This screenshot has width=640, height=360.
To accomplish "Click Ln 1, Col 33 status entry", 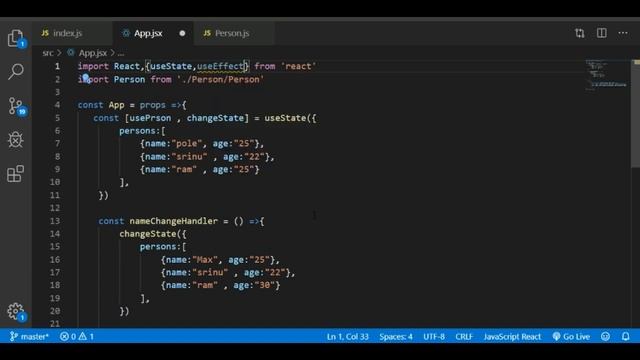I will tap(347, 336).
